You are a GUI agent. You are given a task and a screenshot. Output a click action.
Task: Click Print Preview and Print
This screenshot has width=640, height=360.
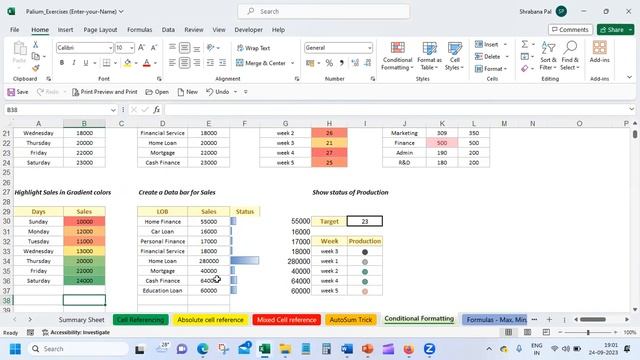(104, 92)
